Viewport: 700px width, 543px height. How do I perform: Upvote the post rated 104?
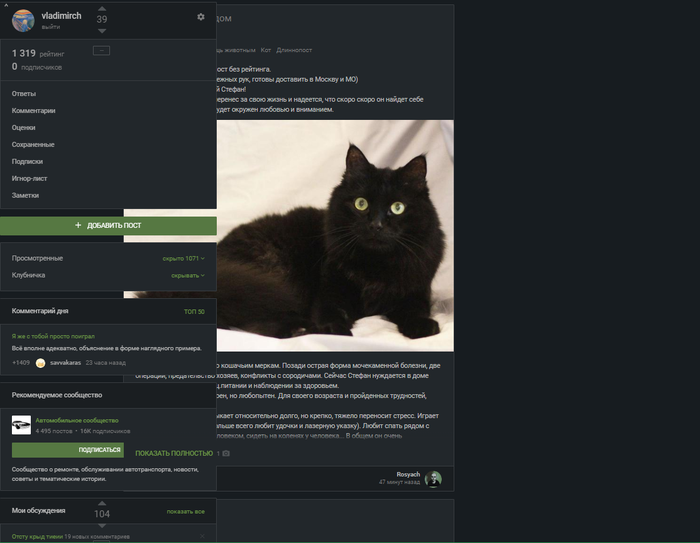(102, 502)
